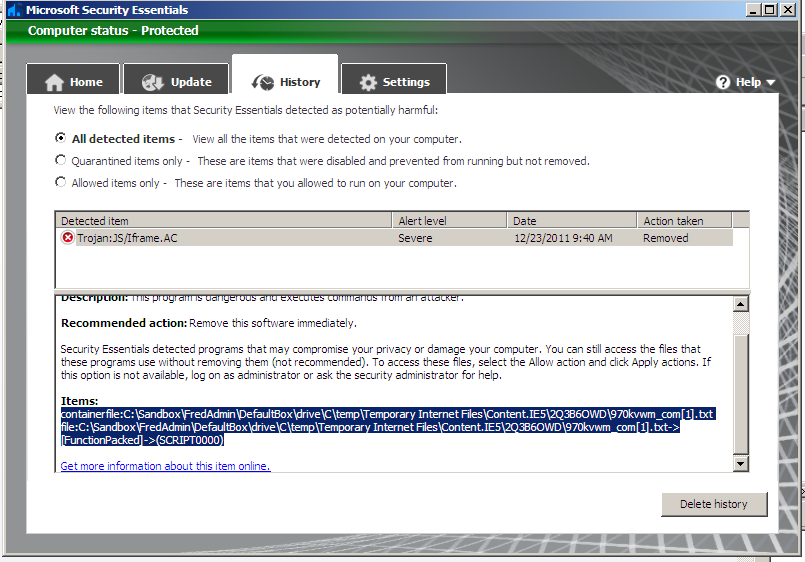Image resolution: width=805 pixels, height=562 pixels.
Task: Click the Severe alert level cell
Action: click(415, 238)
